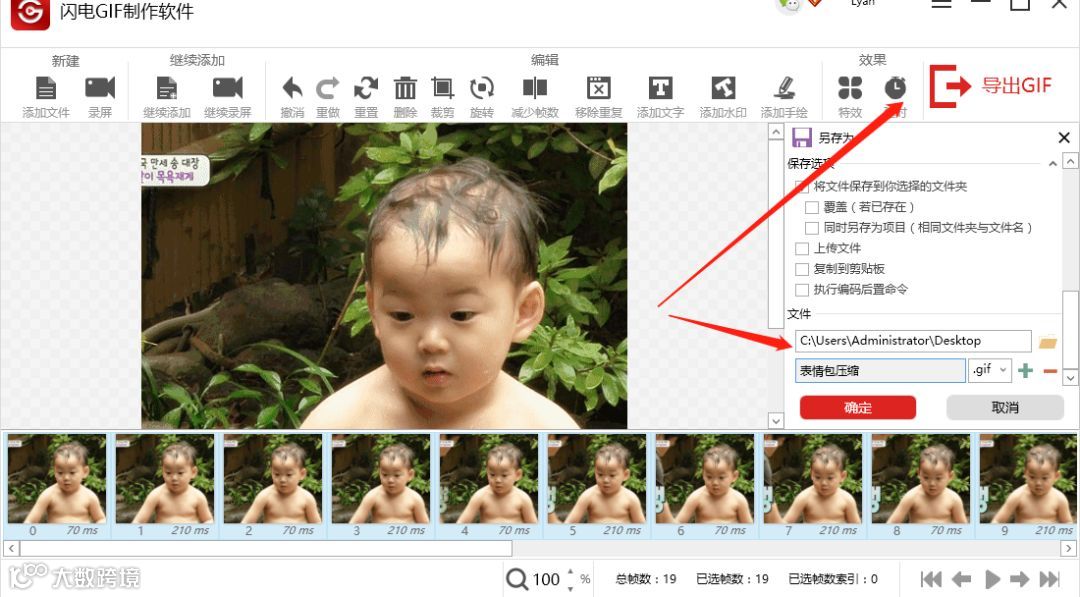Image resolution: width=1080 pixels, height=597 pixels.
Task: Jump to last frame playback button
Action: [1050, 579]
